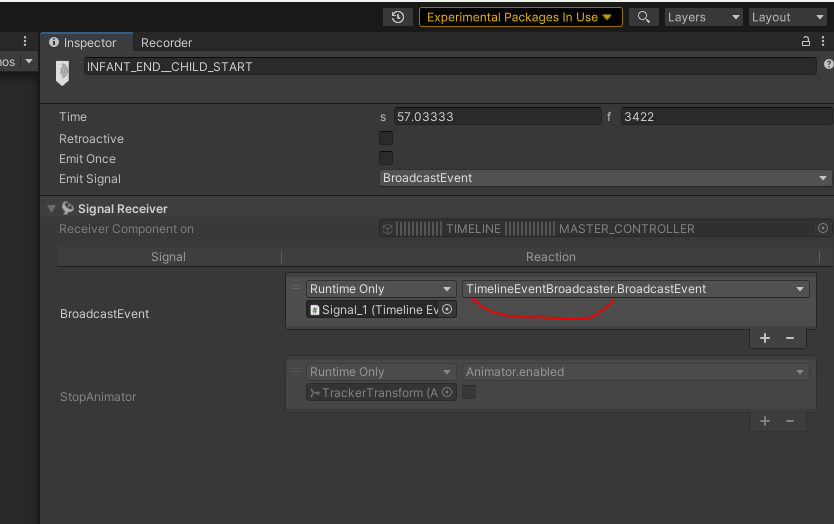Click the object picker next to MASTER_CONTROLLER
This screenshot has width=834, height=524.
pos(823,229)
